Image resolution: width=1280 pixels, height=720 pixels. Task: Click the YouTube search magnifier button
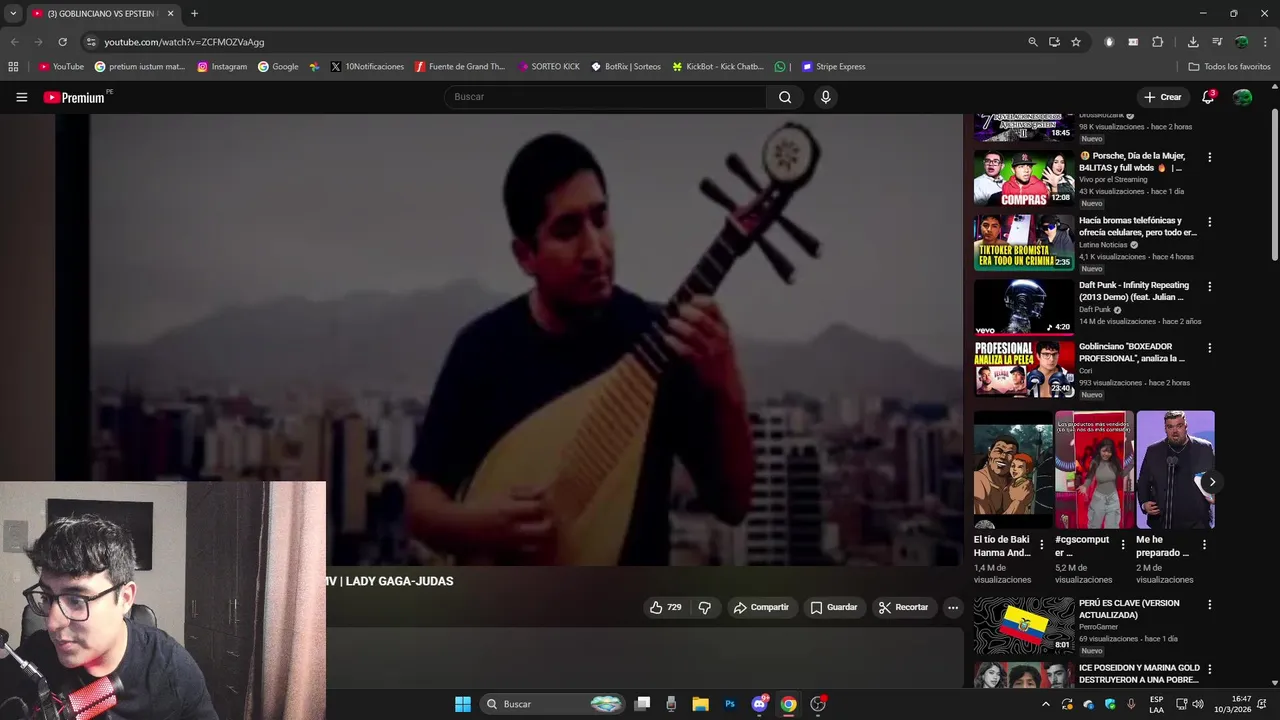click(785, 97)
